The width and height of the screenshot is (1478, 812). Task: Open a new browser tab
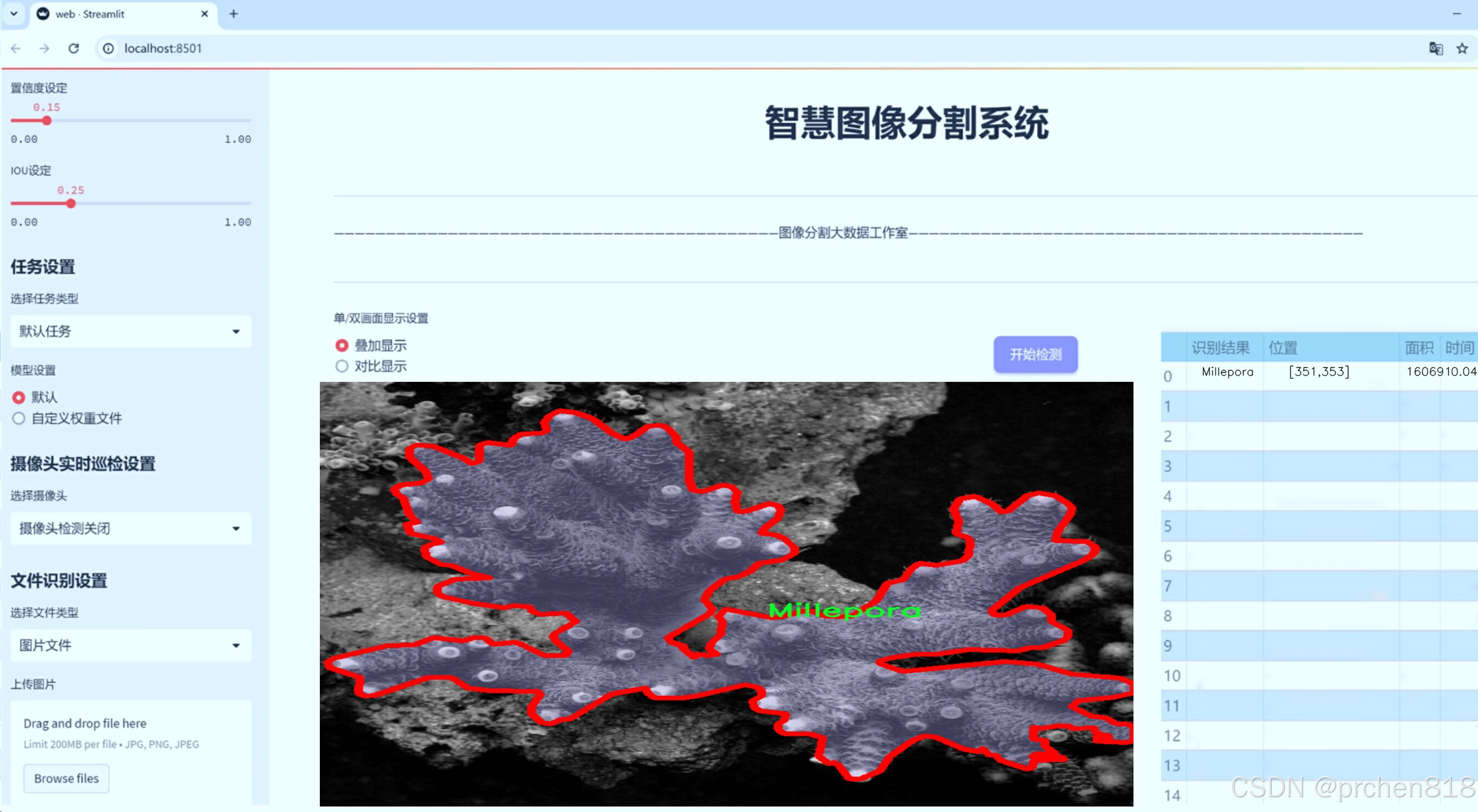[233, 14]
